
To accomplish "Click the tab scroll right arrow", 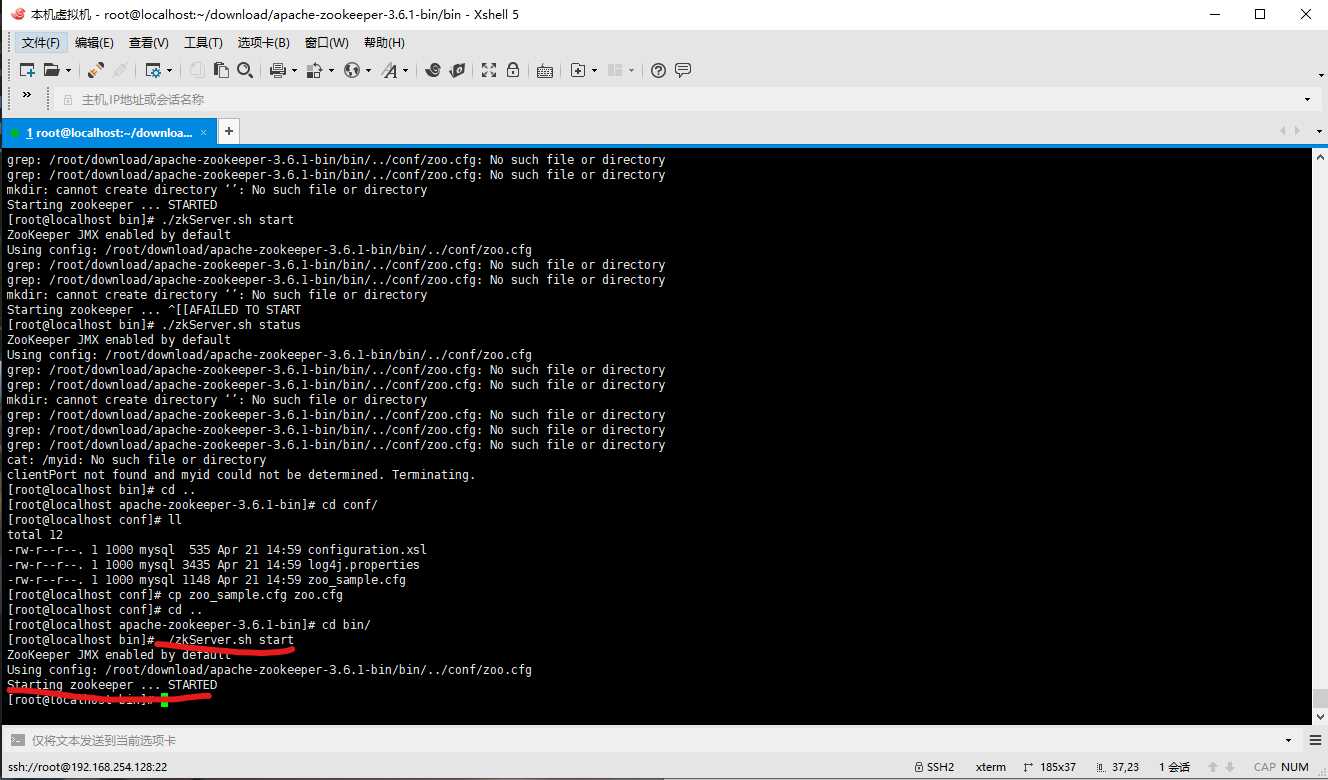I will tap(1298, 131).
